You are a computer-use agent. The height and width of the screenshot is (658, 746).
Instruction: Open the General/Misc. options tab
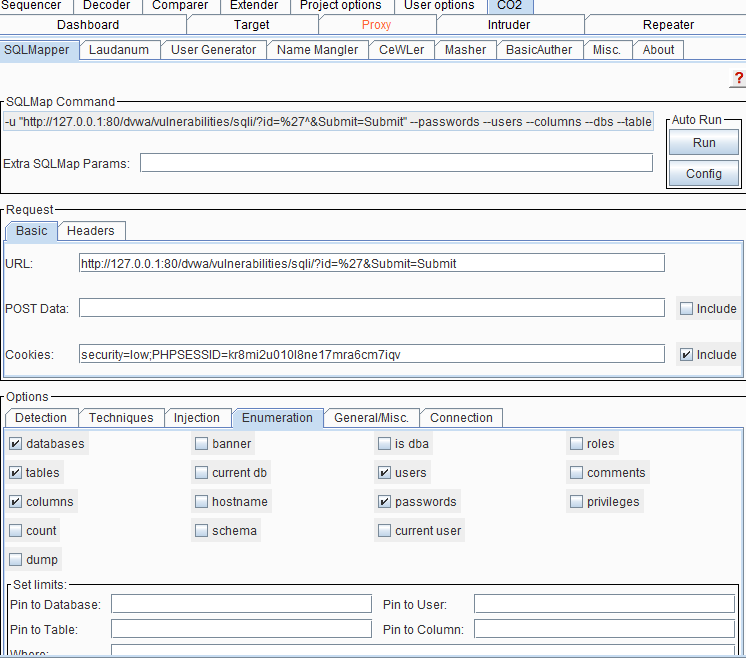372,418
